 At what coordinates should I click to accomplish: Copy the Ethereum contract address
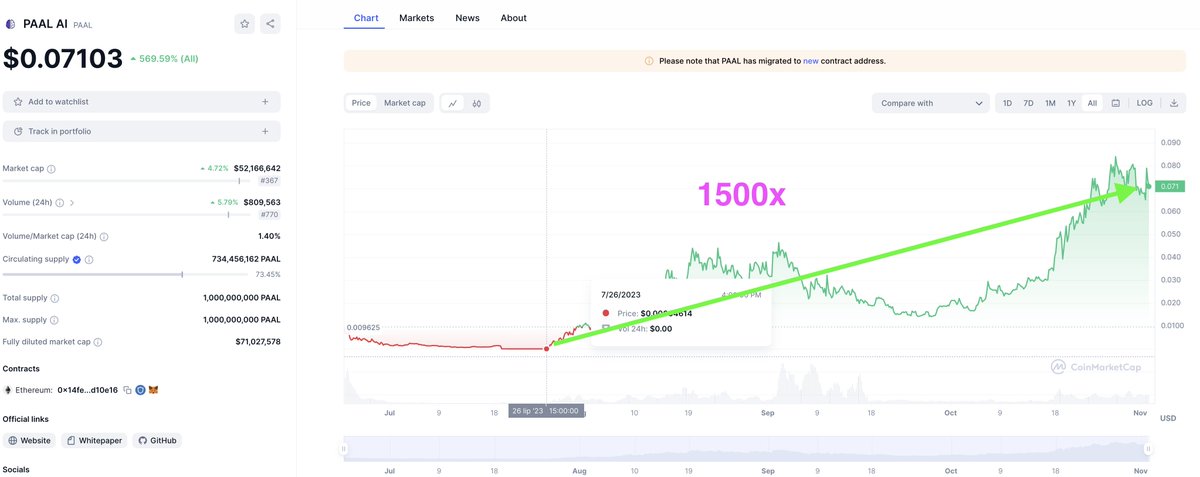128,390
